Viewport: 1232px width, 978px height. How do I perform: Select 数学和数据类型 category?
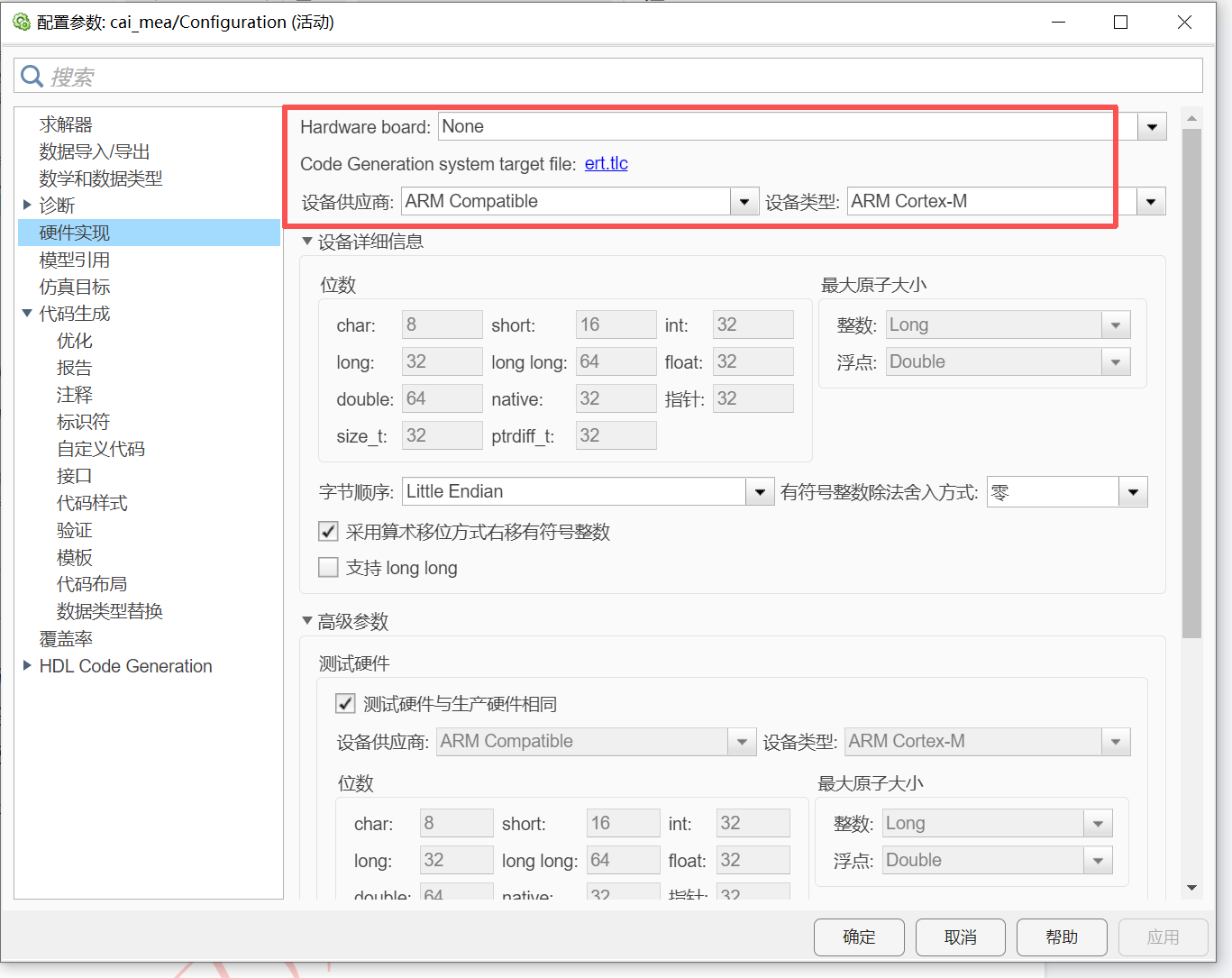[x=101, y=178]
